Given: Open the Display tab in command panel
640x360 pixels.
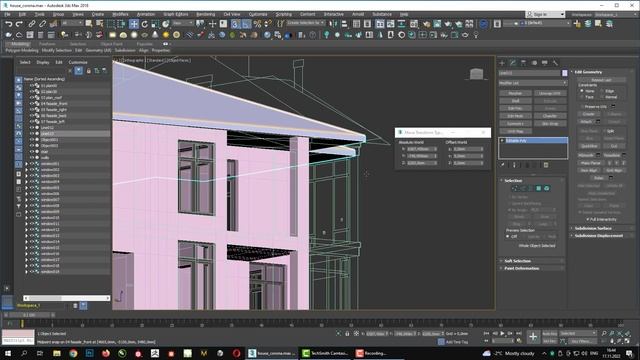Looking at the screenshot, I should pyautogui.click(x=544, y=63).
